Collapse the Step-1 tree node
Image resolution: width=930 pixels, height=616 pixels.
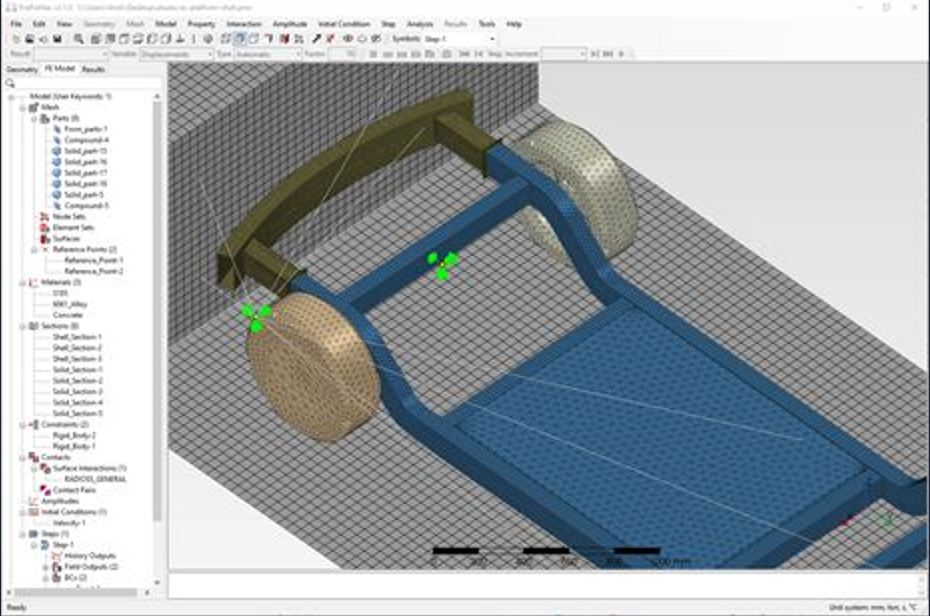coord(34,545)
